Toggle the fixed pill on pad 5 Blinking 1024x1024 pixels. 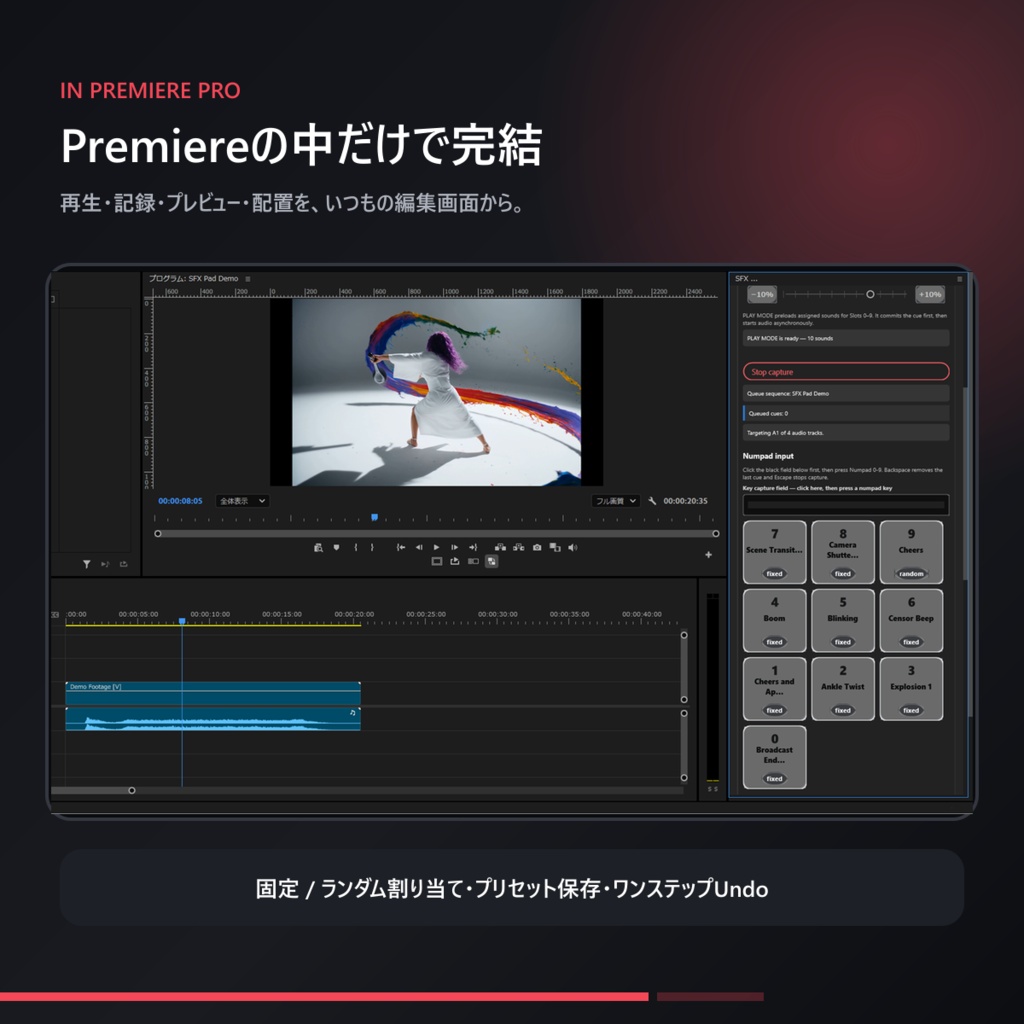tap(842, 642)
